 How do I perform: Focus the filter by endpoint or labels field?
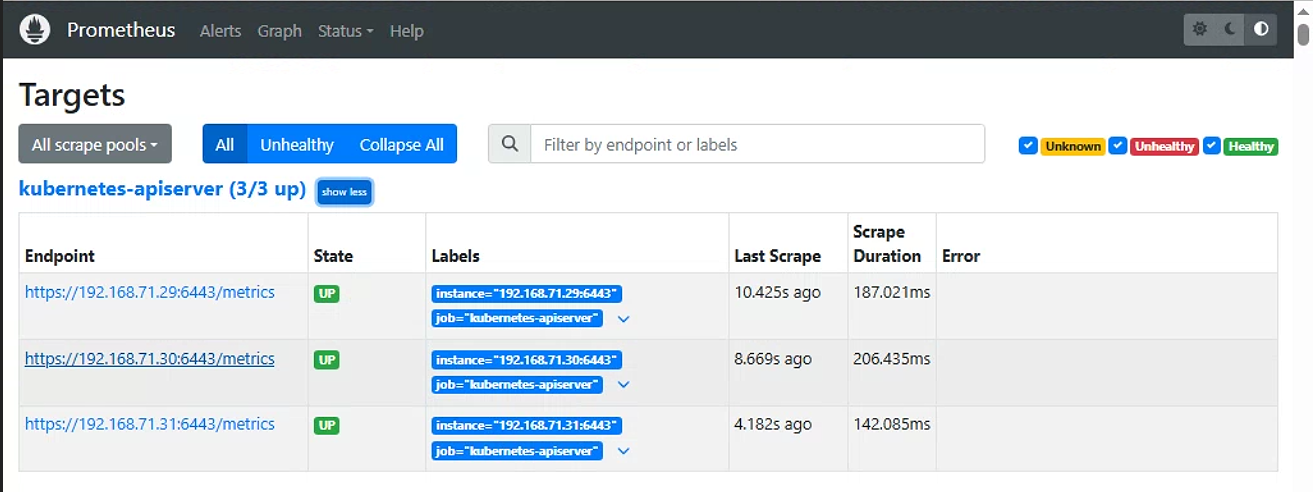[x=757, y=144]
